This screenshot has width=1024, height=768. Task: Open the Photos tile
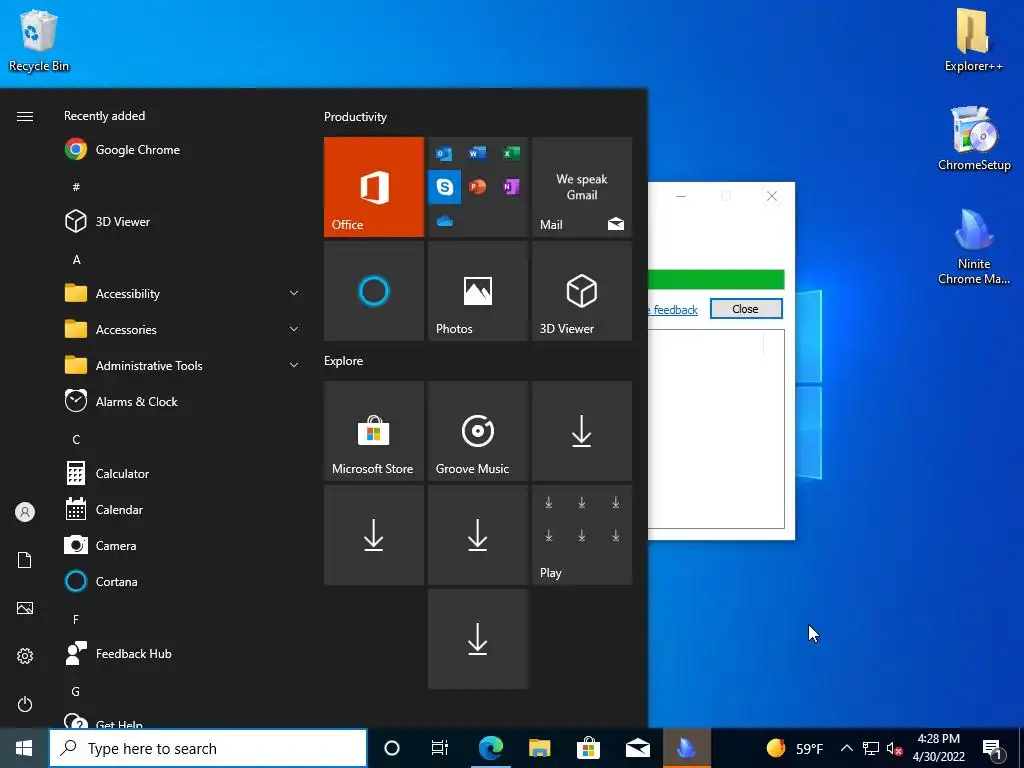[x=477, y=291]
